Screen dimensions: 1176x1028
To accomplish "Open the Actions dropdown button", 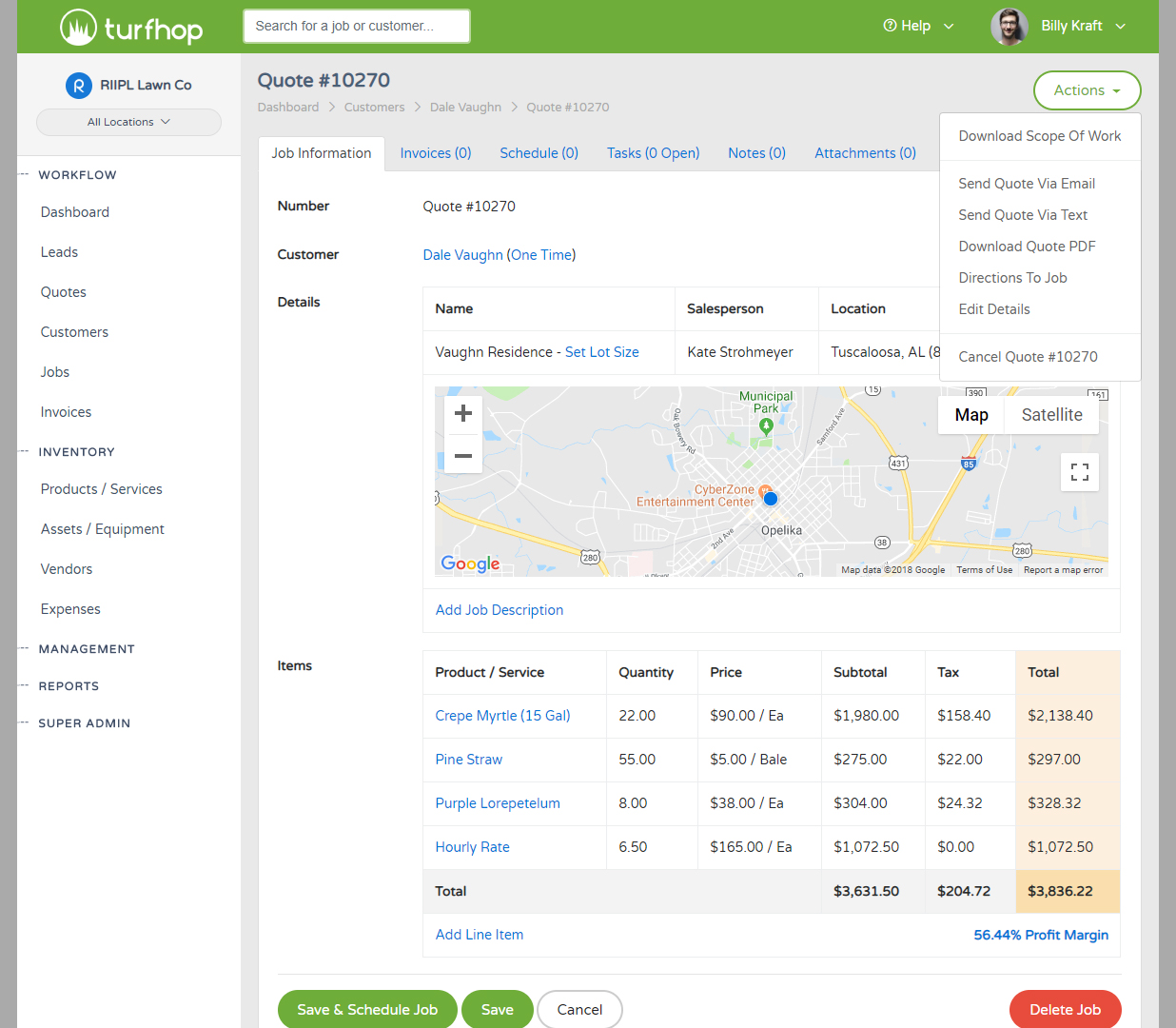I will pos(1087,90).
